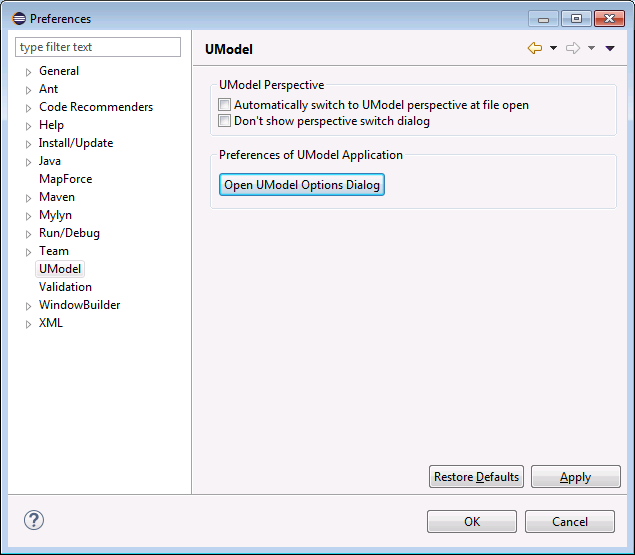Select Code Recommenders preferences page

[x=96, y=107]
